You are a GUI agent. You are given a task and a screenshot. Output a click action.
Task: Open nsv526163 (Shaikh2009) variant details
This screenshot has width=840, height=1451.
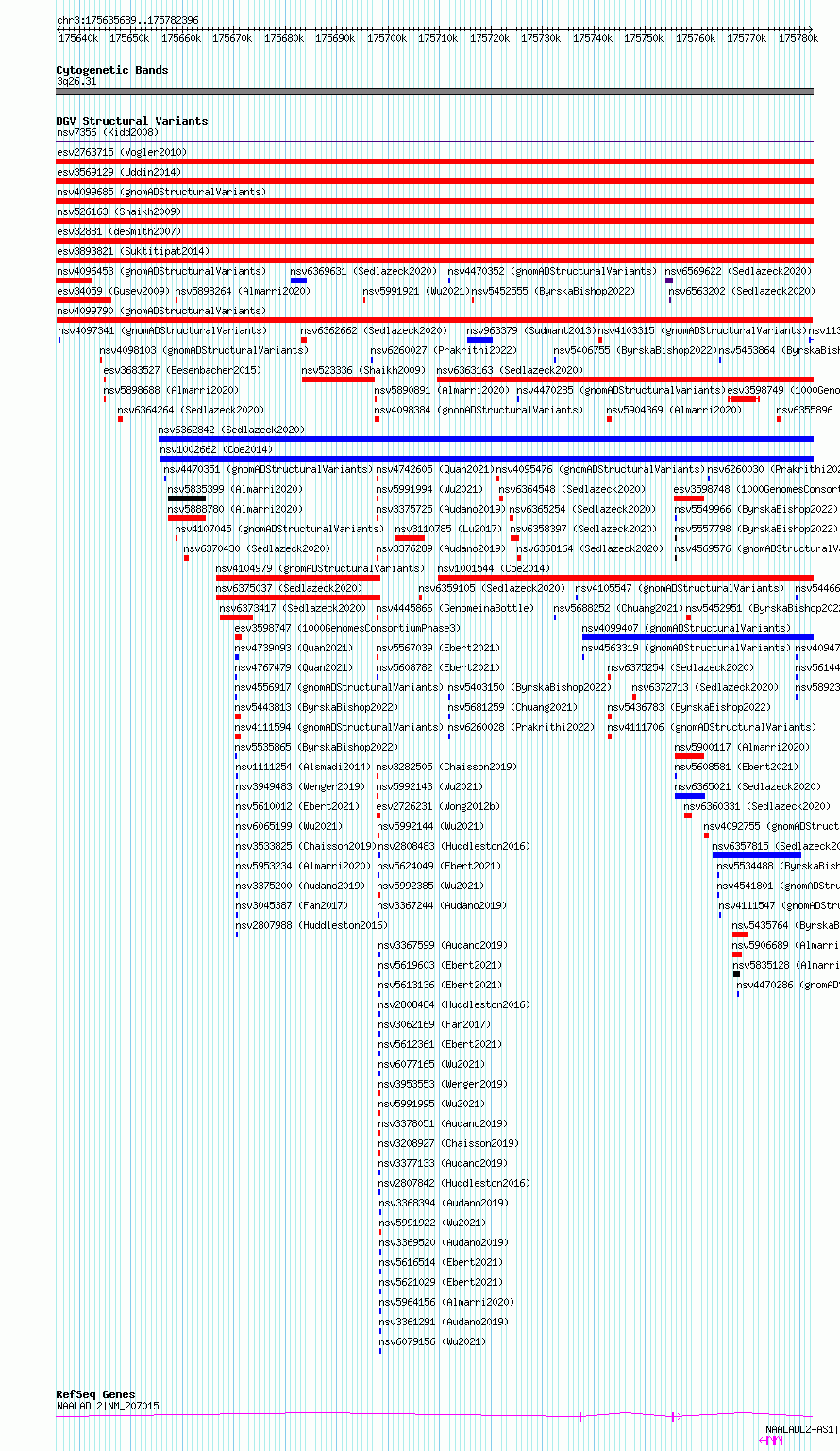click(118, 211)
